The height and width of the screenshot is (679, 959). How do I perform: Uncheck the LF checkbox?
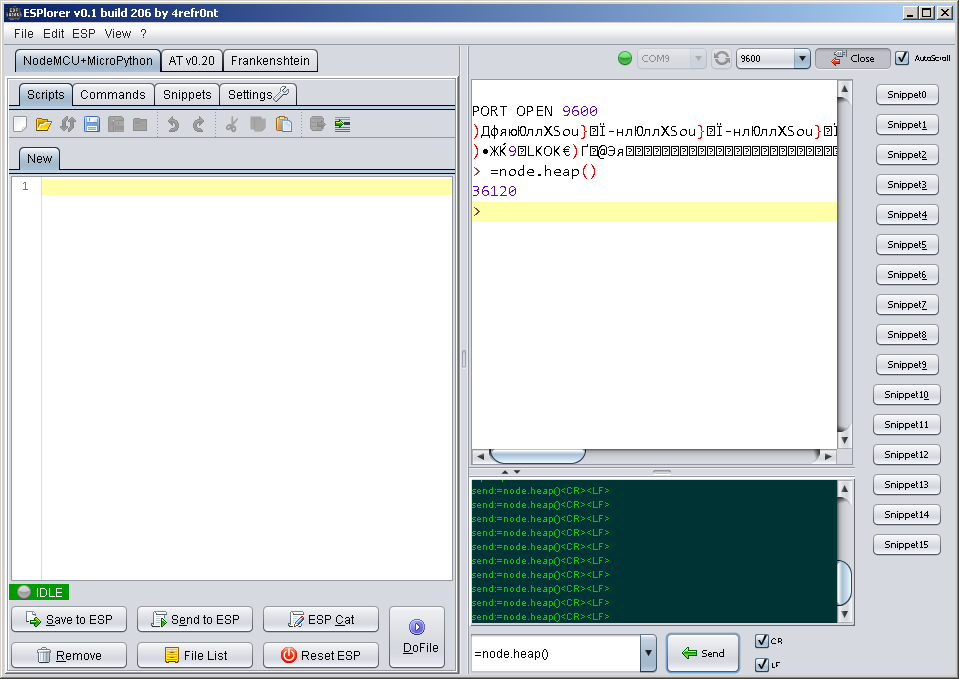(762, 663)
